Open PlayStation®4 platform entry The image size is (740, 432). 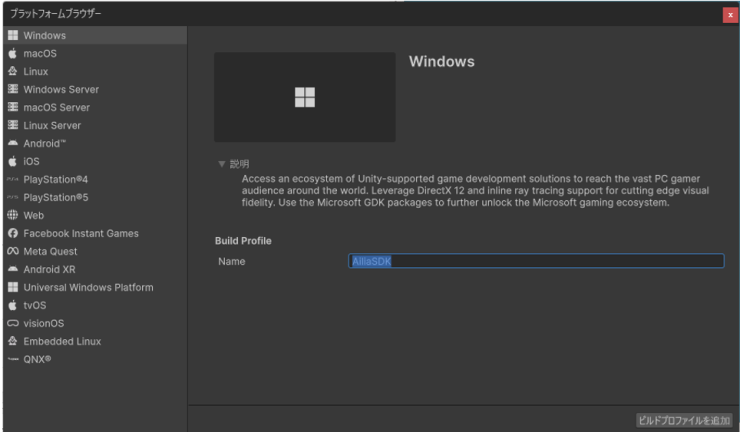point(62,180)
